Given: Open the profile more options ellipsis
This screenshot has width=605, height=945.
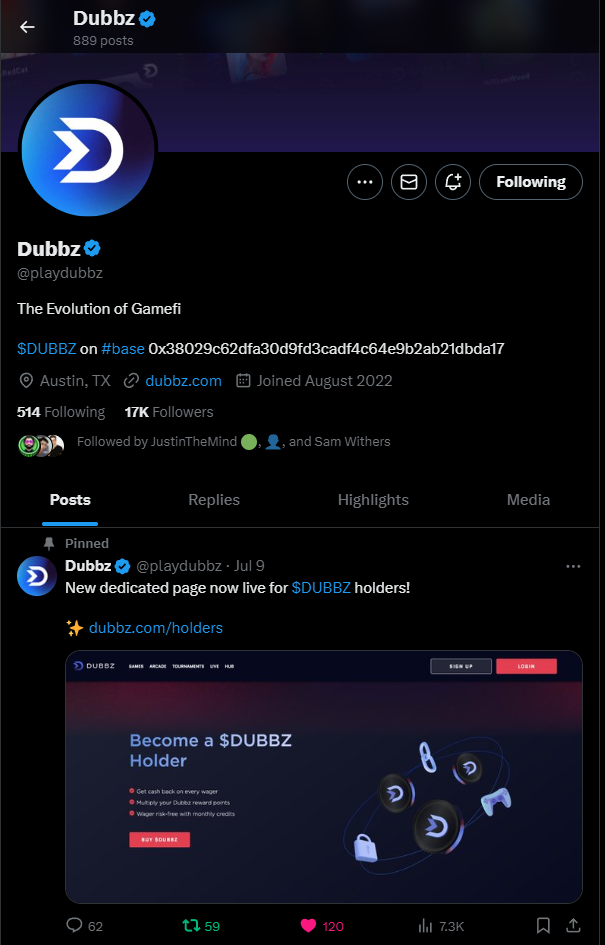Looking at the screenshot, I should click(x=365, y=182).
